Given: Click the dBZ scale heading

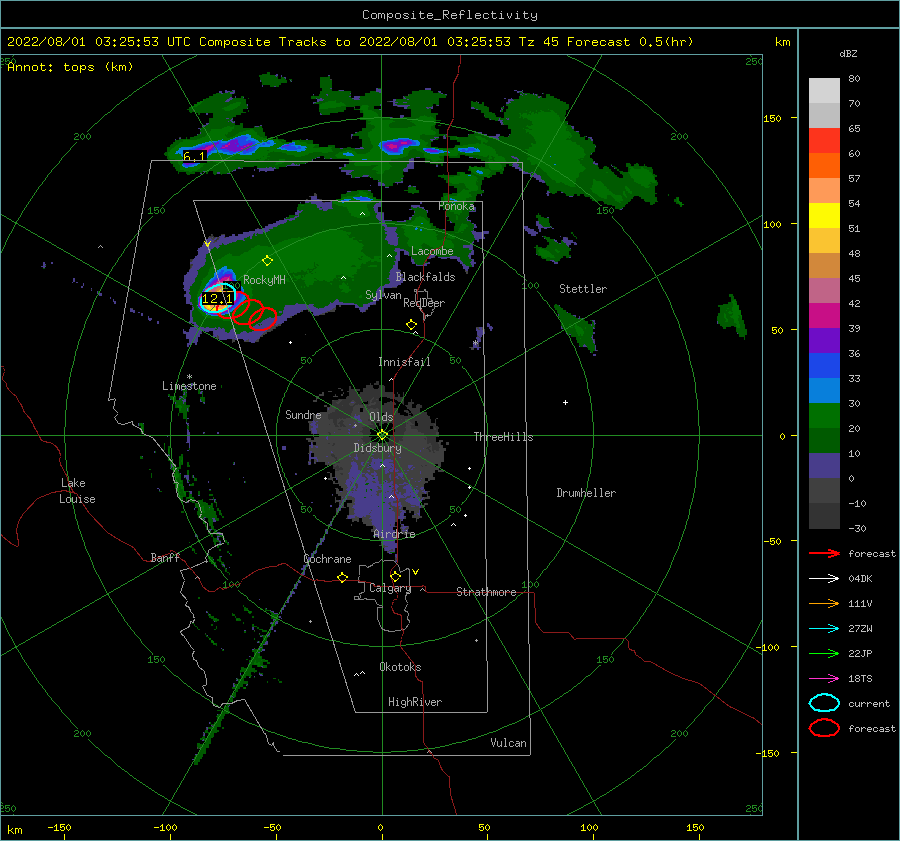Looking at the screenshot, I should [x=848, y=54].
